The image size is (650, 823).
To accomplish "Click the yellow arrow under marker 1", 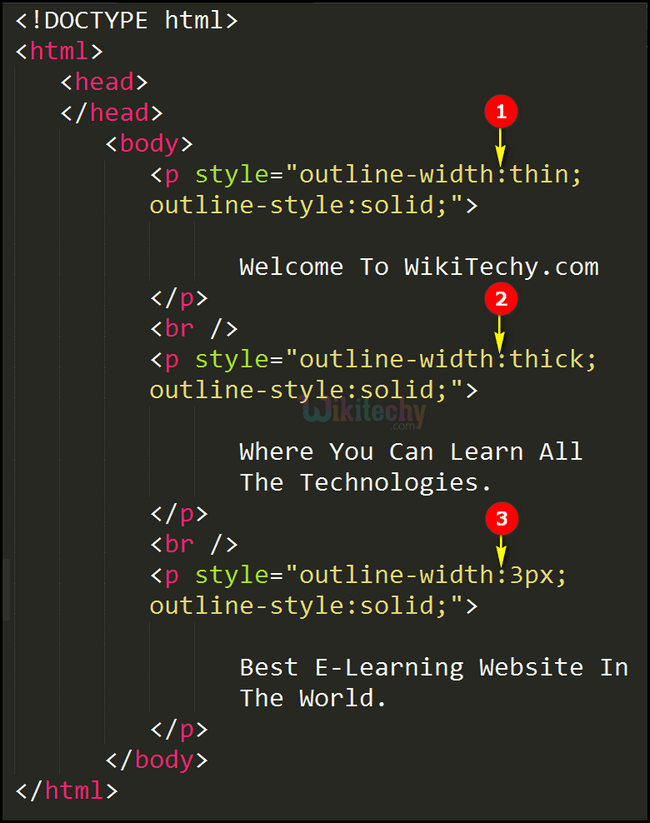I will point(501,146).
